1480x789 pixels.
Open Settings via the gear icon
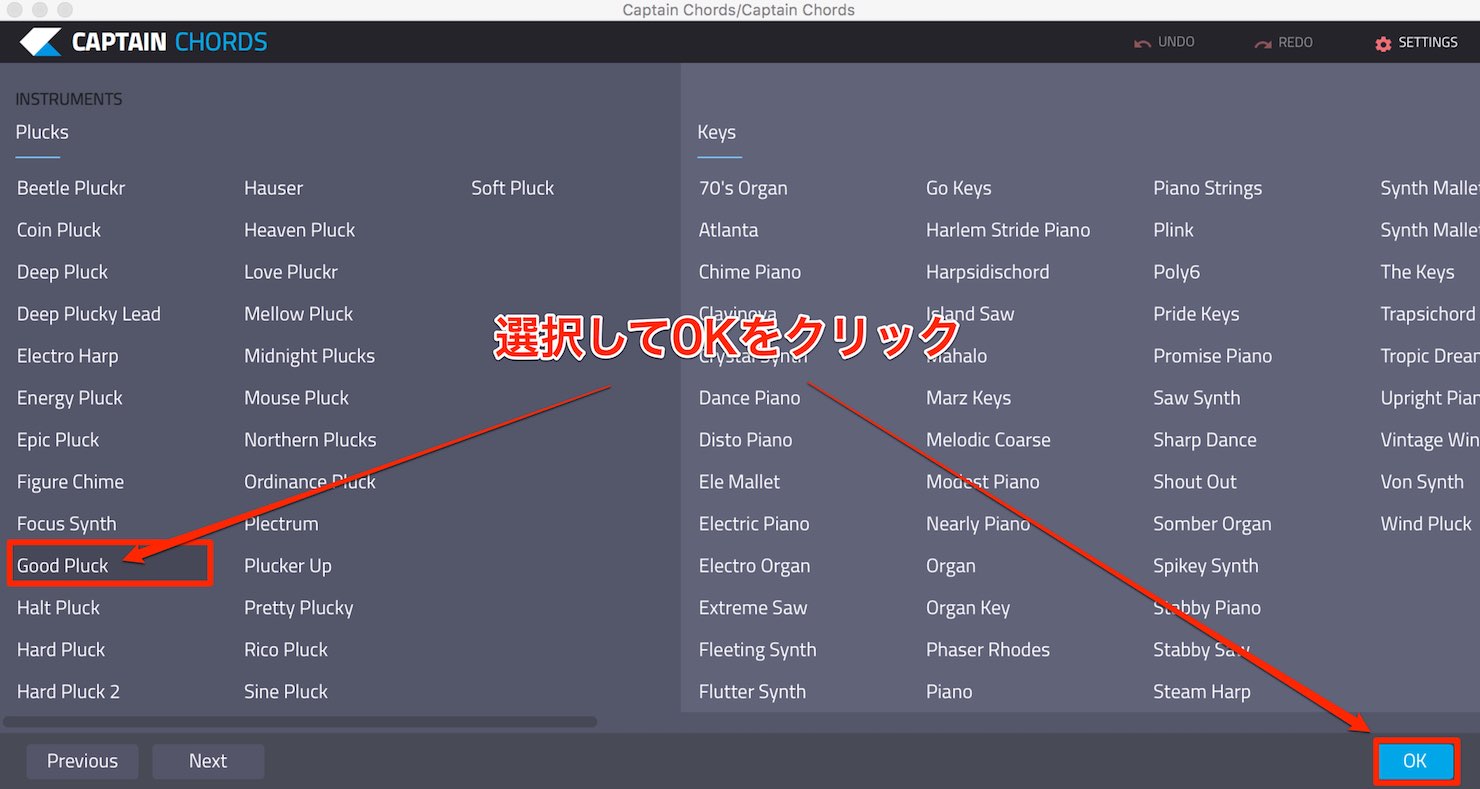(1383, 43)
